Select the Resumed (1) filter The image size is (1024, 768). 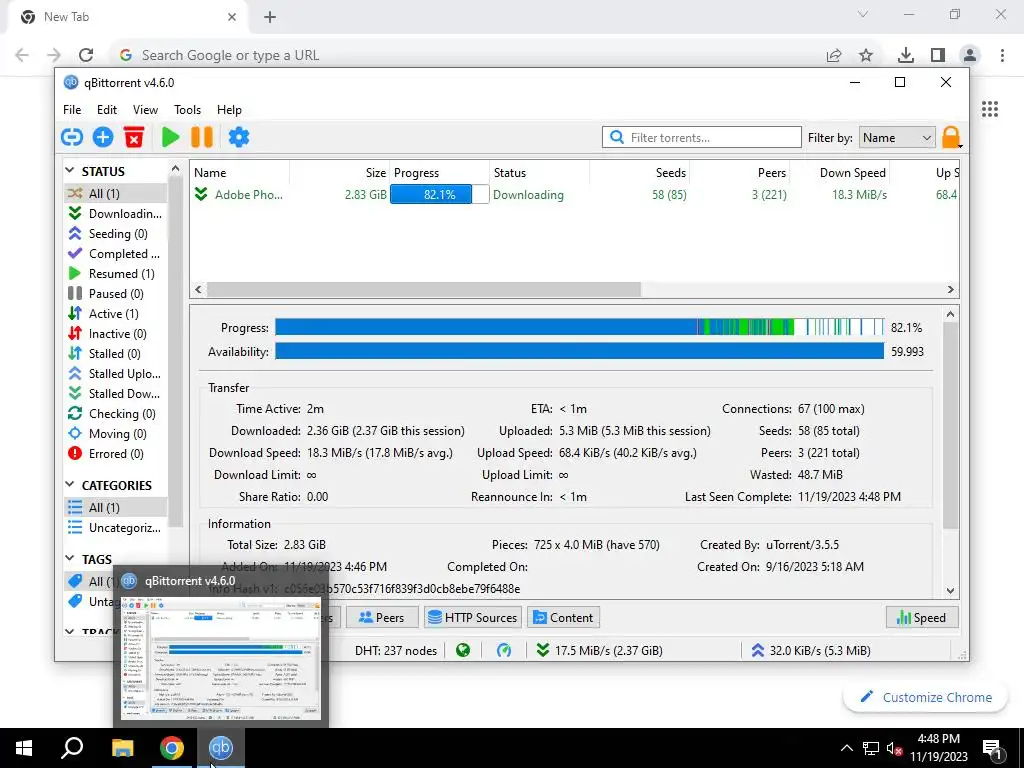[x=116, y=274]
